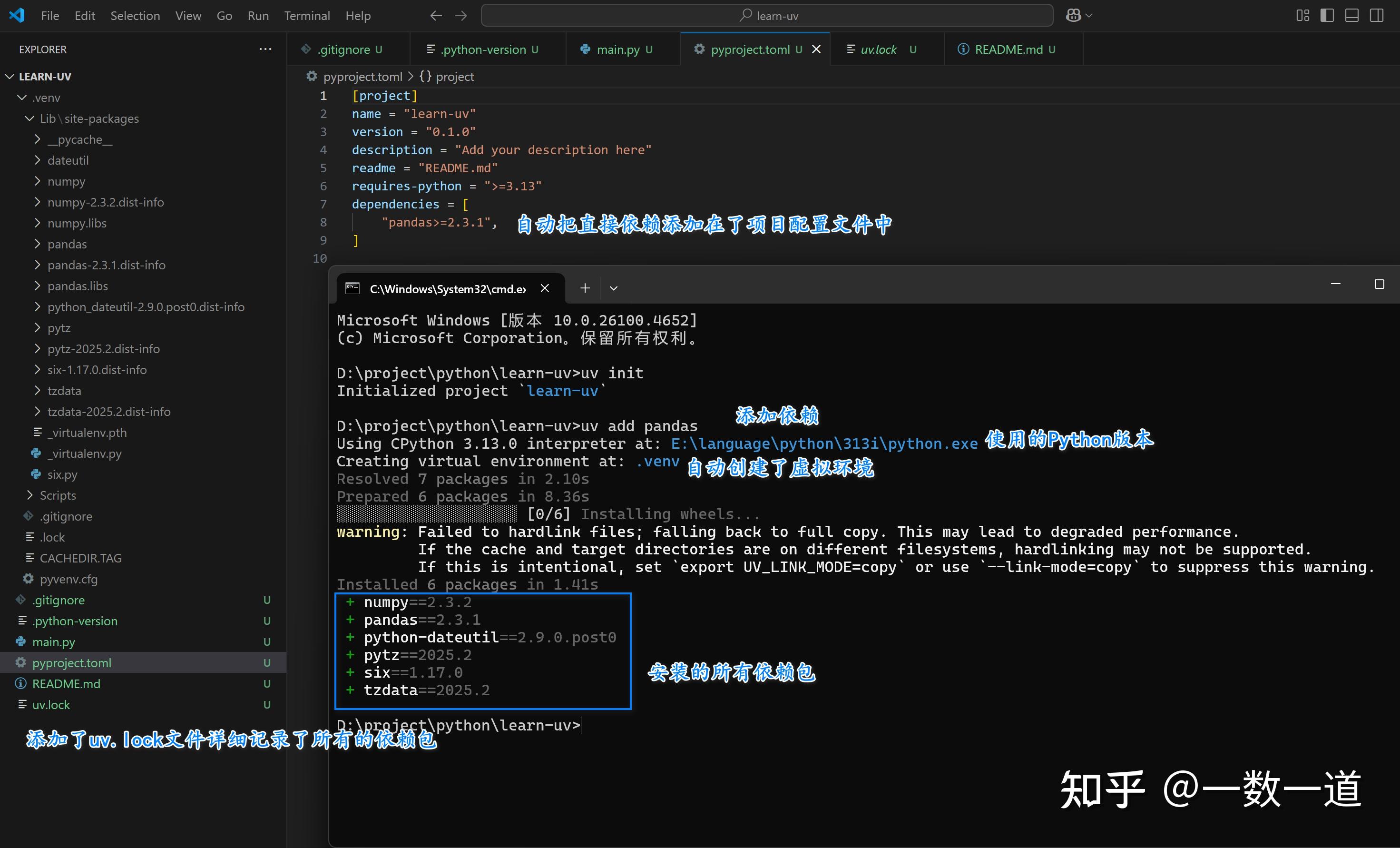Open the Customize Layout controls

[1303, 15]
